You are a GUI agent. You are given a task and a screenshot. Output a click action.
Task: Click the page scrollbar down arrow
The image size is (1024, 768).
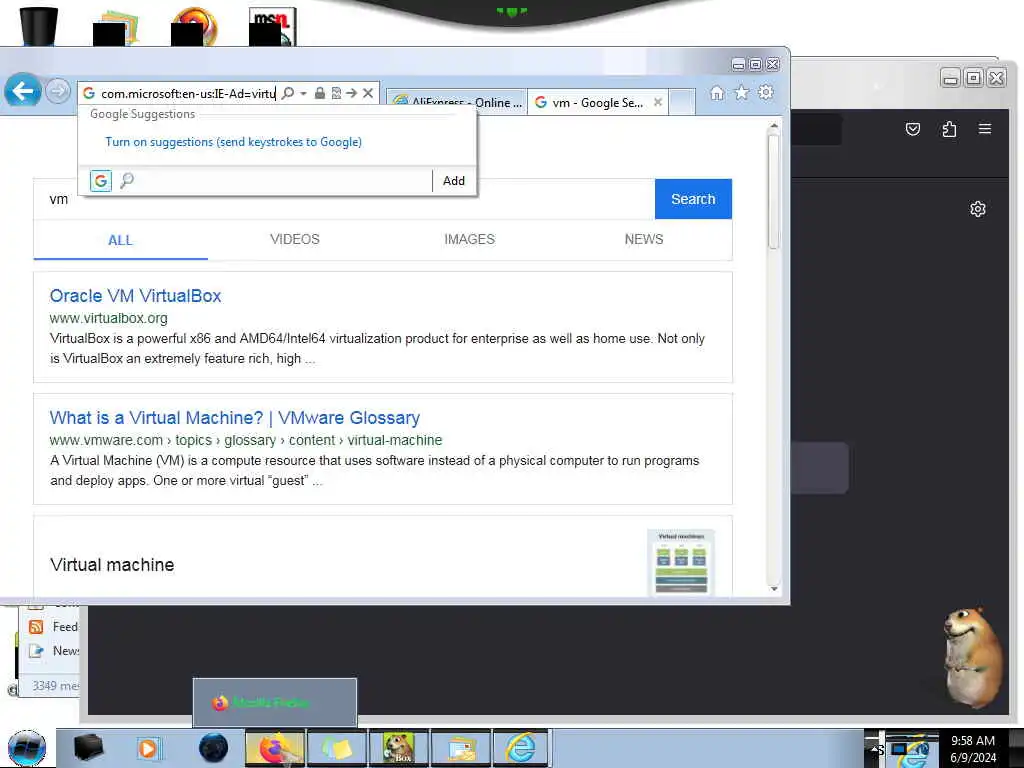pyautogui.click(x=774, y=588)
